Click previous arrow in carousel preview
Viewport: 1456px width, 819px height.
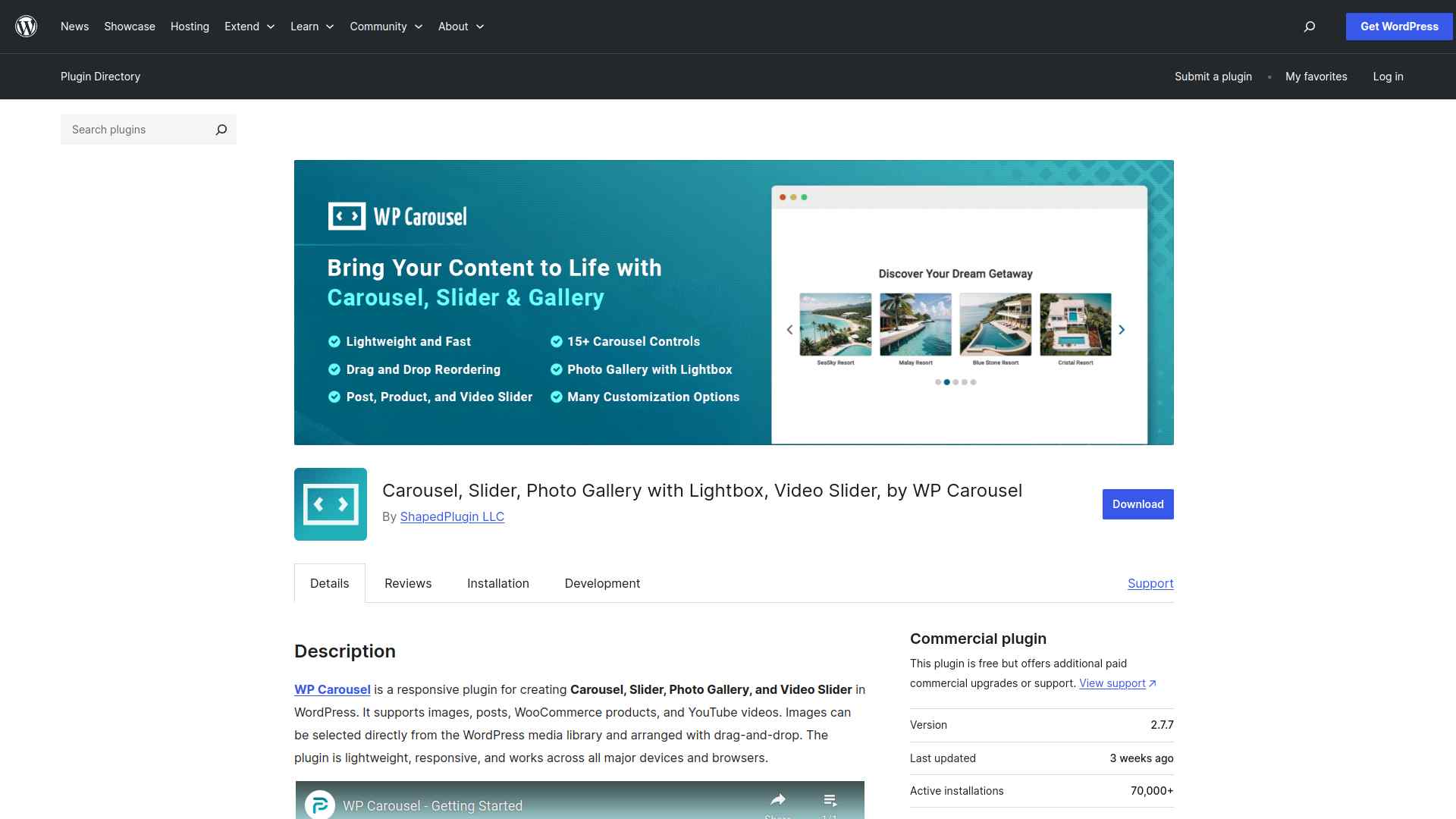coord(789,330)
